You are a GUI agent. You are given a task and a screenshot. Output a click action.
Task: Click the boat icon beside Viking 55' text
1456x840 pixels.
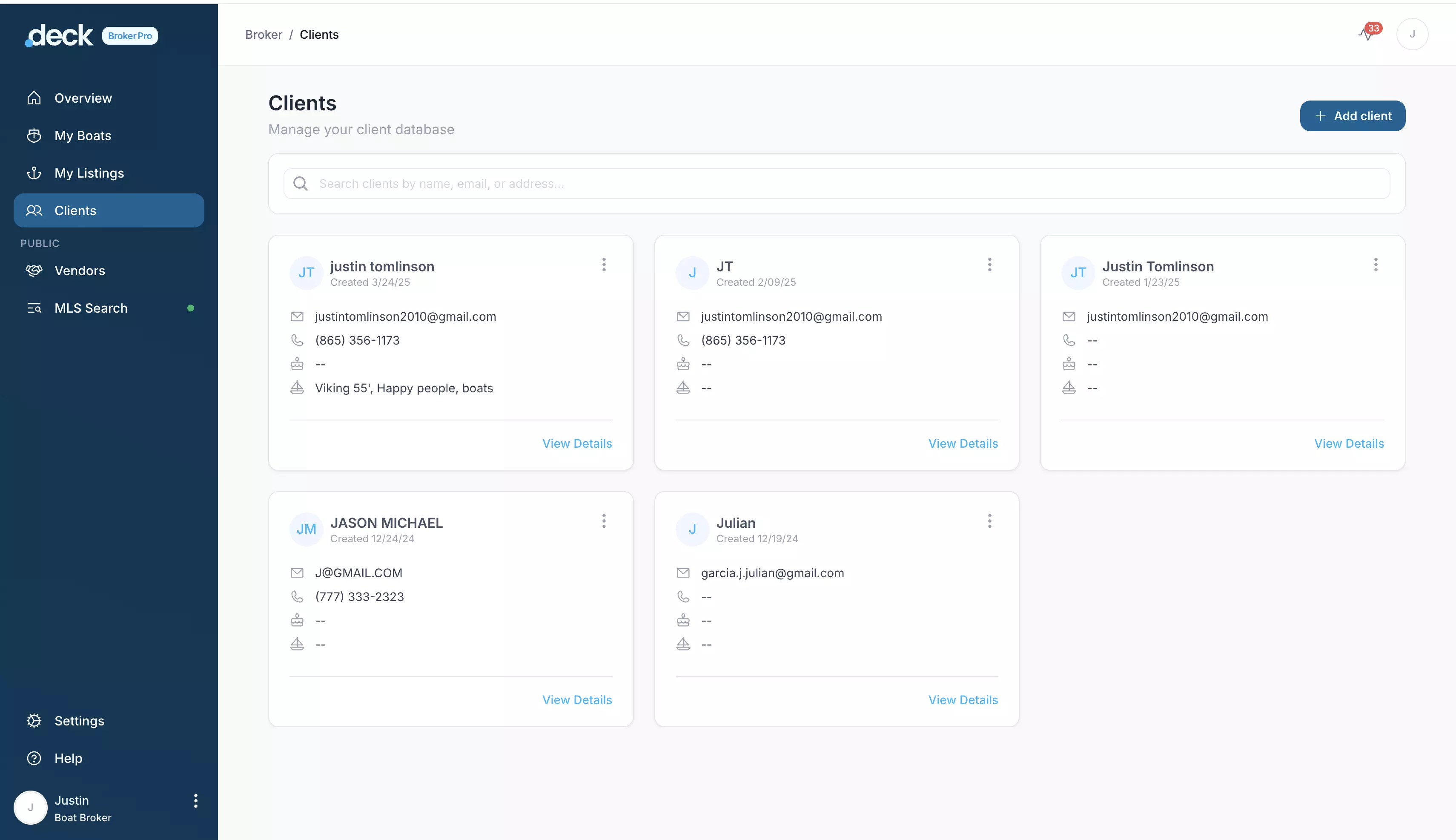297,388
